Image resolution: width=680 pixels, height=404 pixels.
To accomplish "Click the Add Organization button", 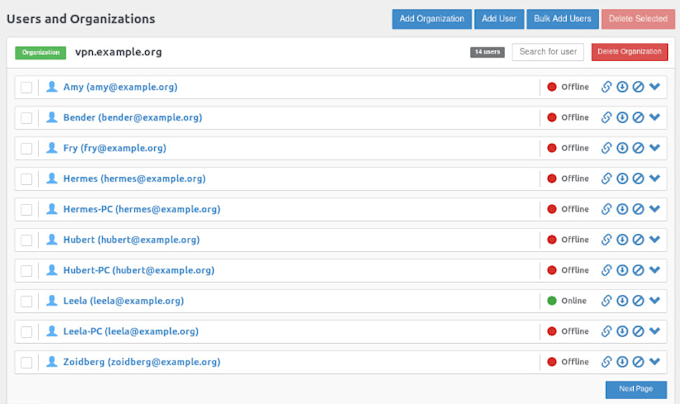I will point(432,19).
